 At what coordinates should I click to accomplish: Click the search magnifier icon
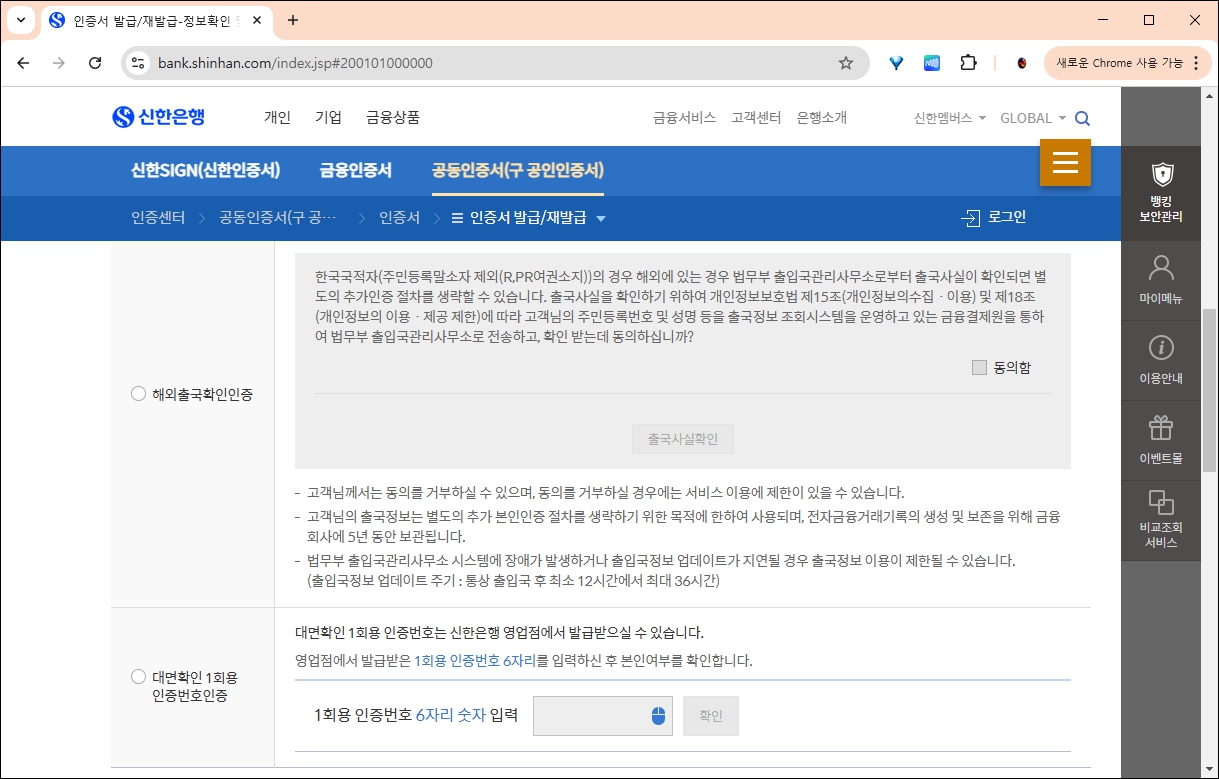point(1082,117)
